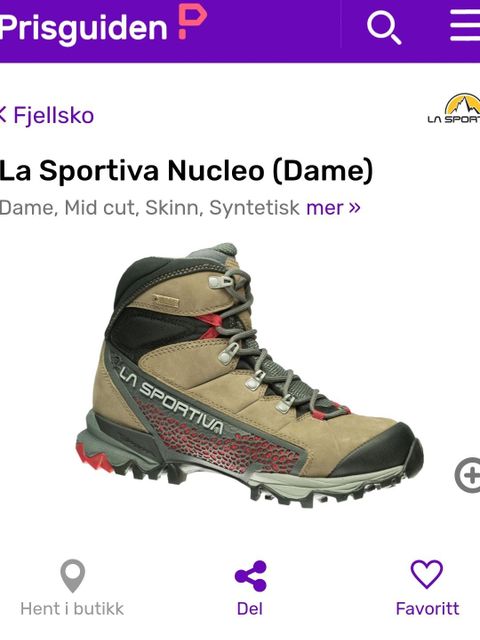
Task: Click product title La Sportiva Nucleo (Dame)
Action: (x=186, y=171)
